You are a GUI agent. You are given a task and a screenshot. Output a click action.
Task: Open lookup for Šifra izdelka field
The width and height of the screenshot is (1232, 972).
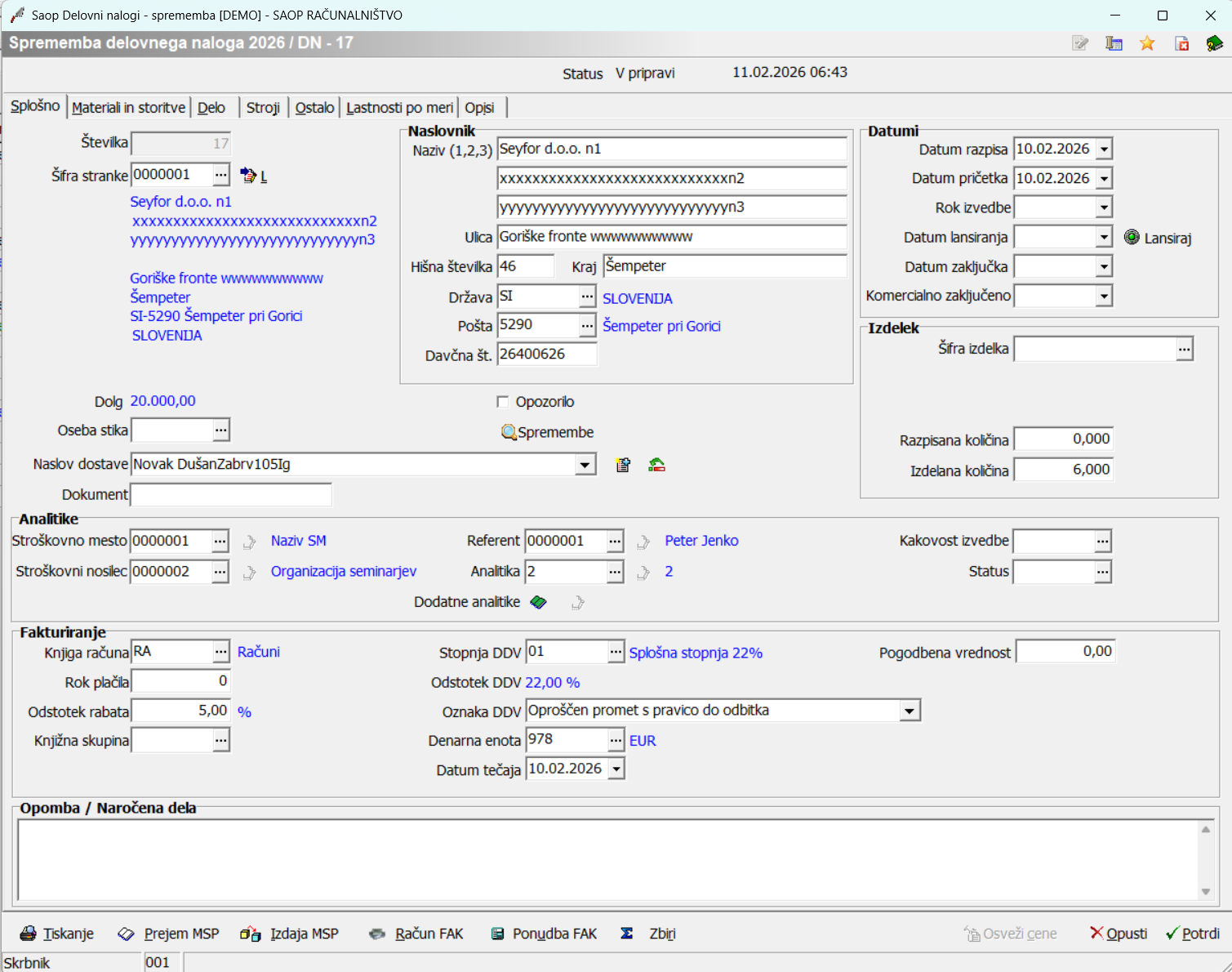click(x=1185, y=349)
